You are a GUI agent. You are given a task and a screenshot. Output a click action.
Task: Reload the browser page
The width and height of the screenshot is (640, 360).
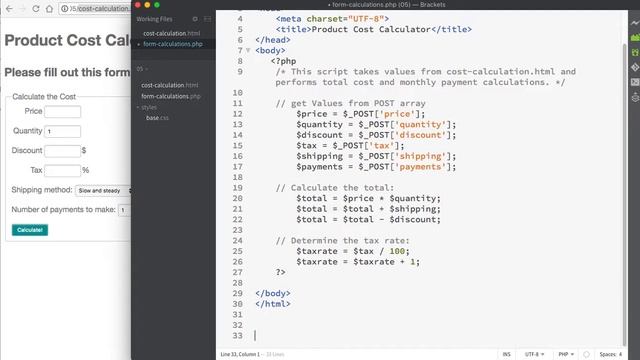[x=36, y=9]
